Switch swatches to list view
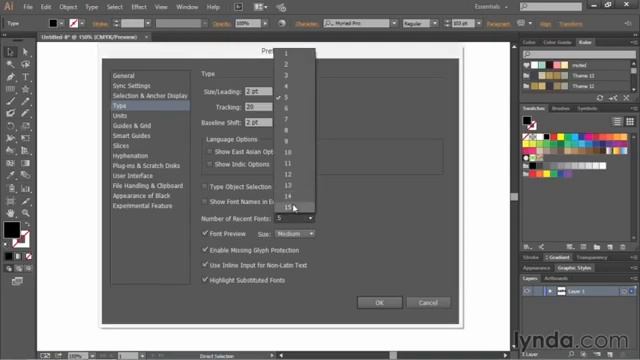 point(617,122)
